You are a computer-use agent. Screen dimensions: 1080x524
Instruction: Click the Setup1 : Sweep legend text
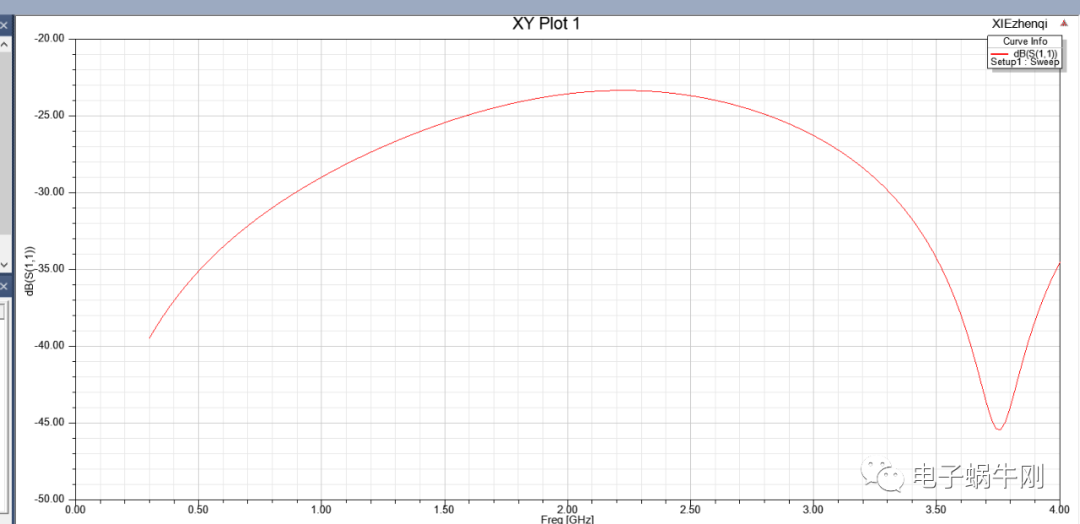tap(1024, 62)
